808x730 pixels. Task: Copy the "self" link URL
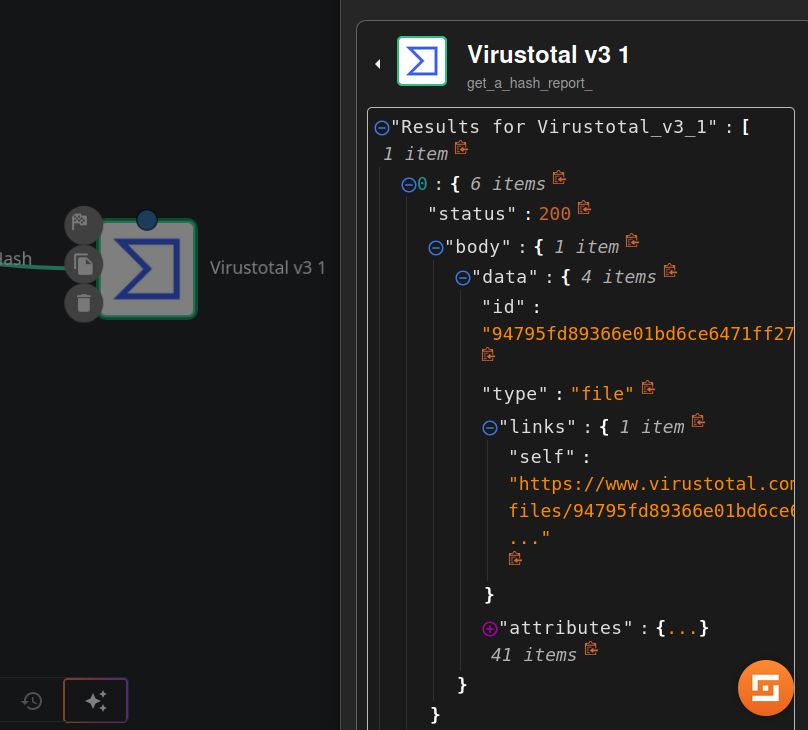(515, 559)
